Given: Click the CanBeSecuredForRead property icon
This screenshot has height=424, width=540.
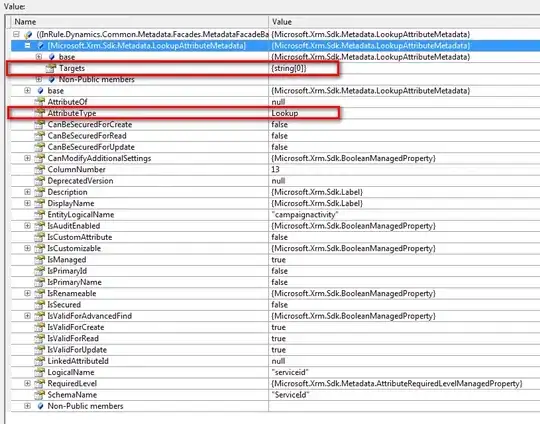Looking at the screenshot, I should click(x=40, y=136).
